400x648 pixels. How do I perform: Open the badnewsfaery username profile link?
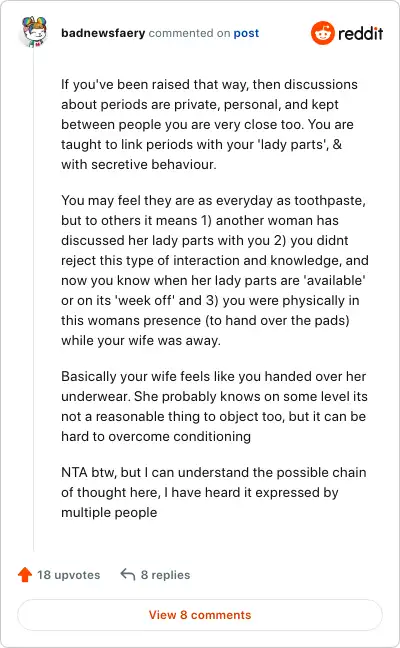pos(103,33)
